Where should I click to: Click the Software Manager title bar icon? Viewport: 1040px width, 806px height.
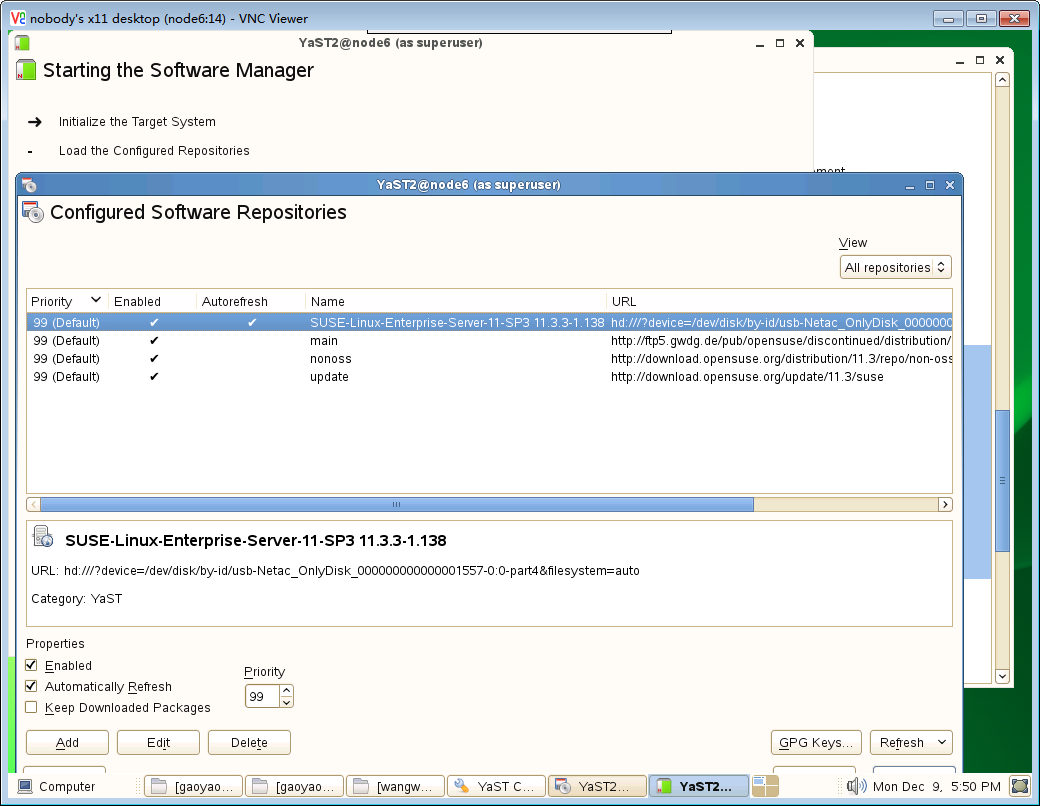[22, 43]
